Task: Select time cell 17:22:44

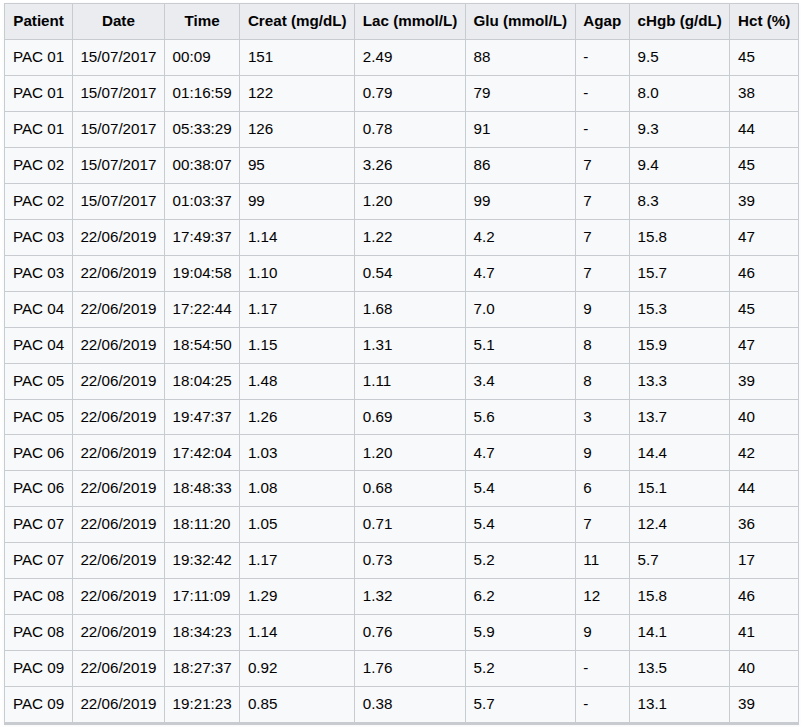Action: 202,309
